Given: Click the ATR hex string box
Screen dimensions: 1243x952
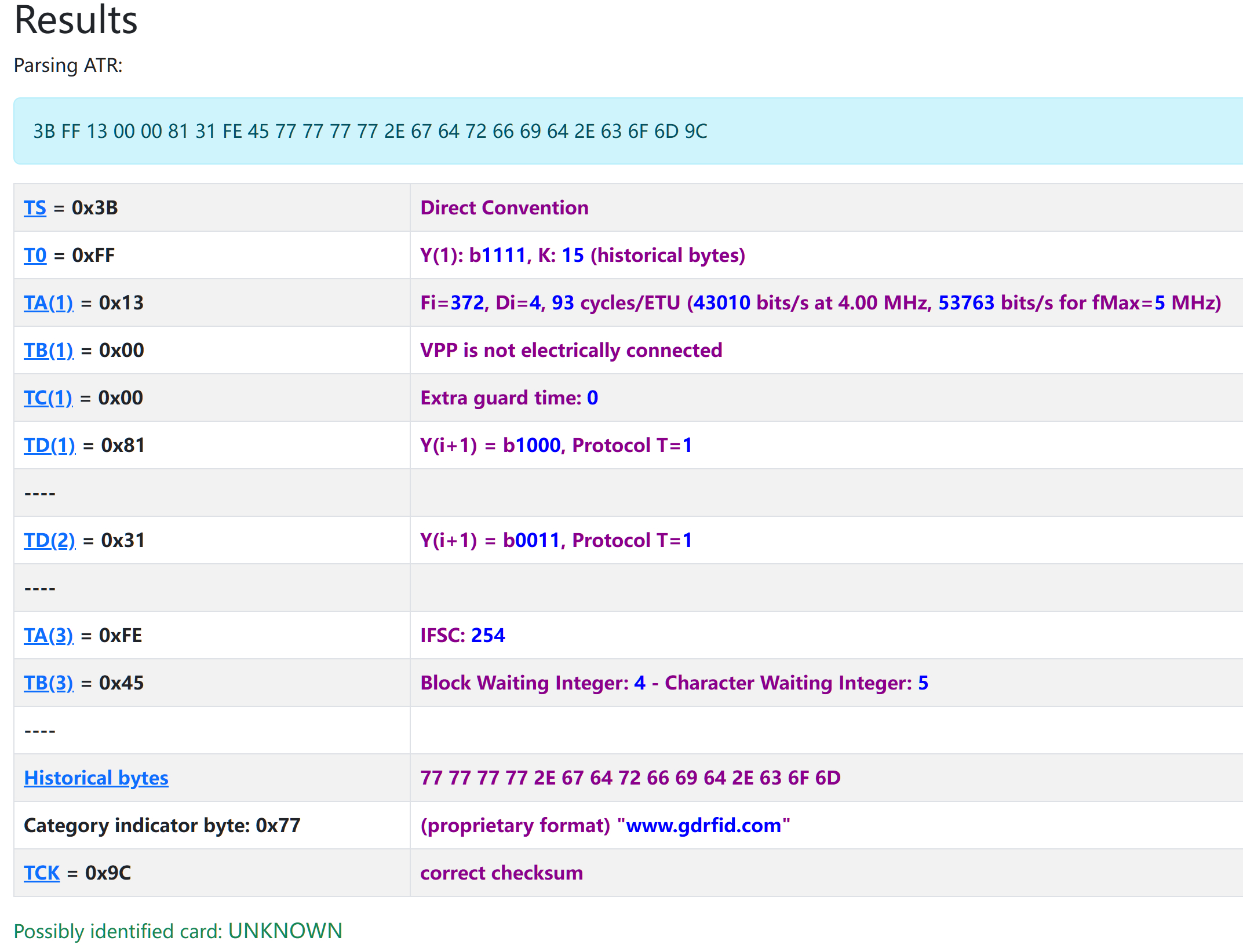Looking at the screenshot, I should (370, 132).
